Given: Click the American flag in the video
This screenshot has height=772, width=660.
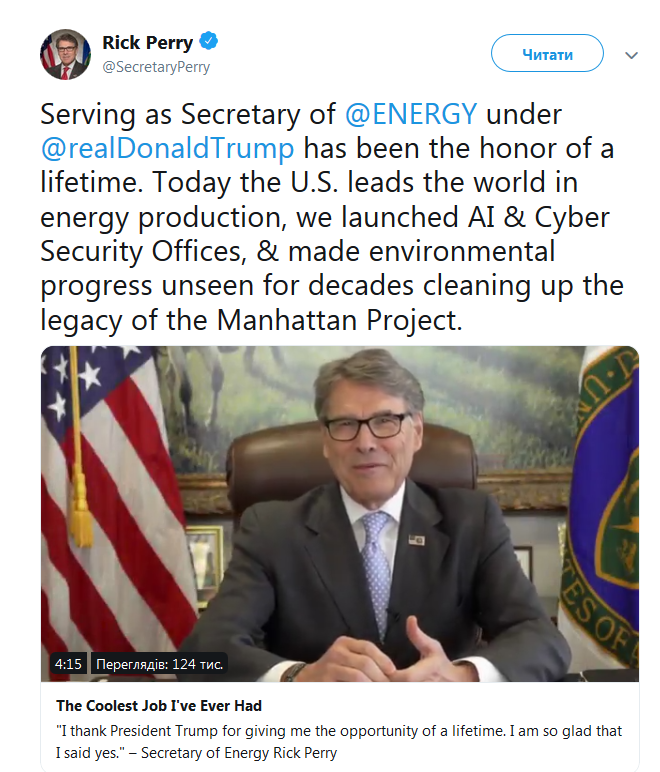Looking at the screenshot, I should pyautogui.click(x=110, y=480).
